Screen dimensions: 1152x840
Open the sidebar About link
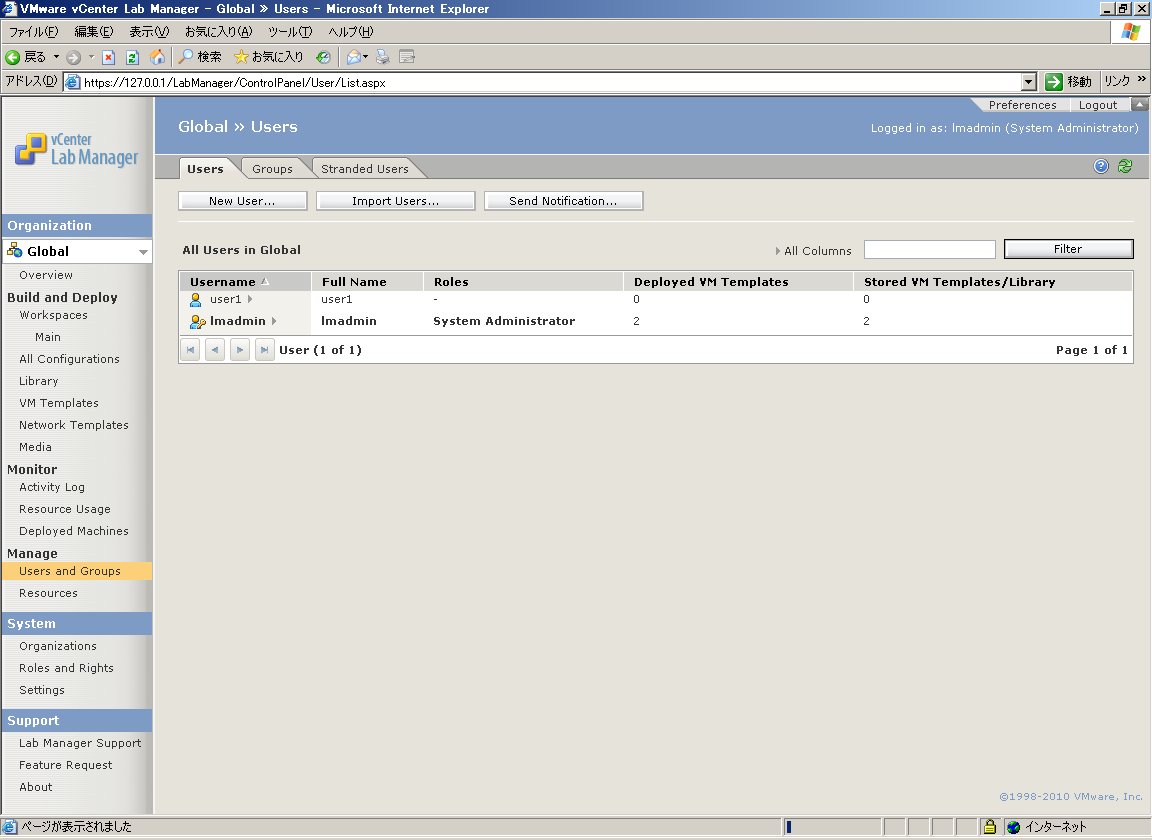pyautogui.click(x=36, y=787)
